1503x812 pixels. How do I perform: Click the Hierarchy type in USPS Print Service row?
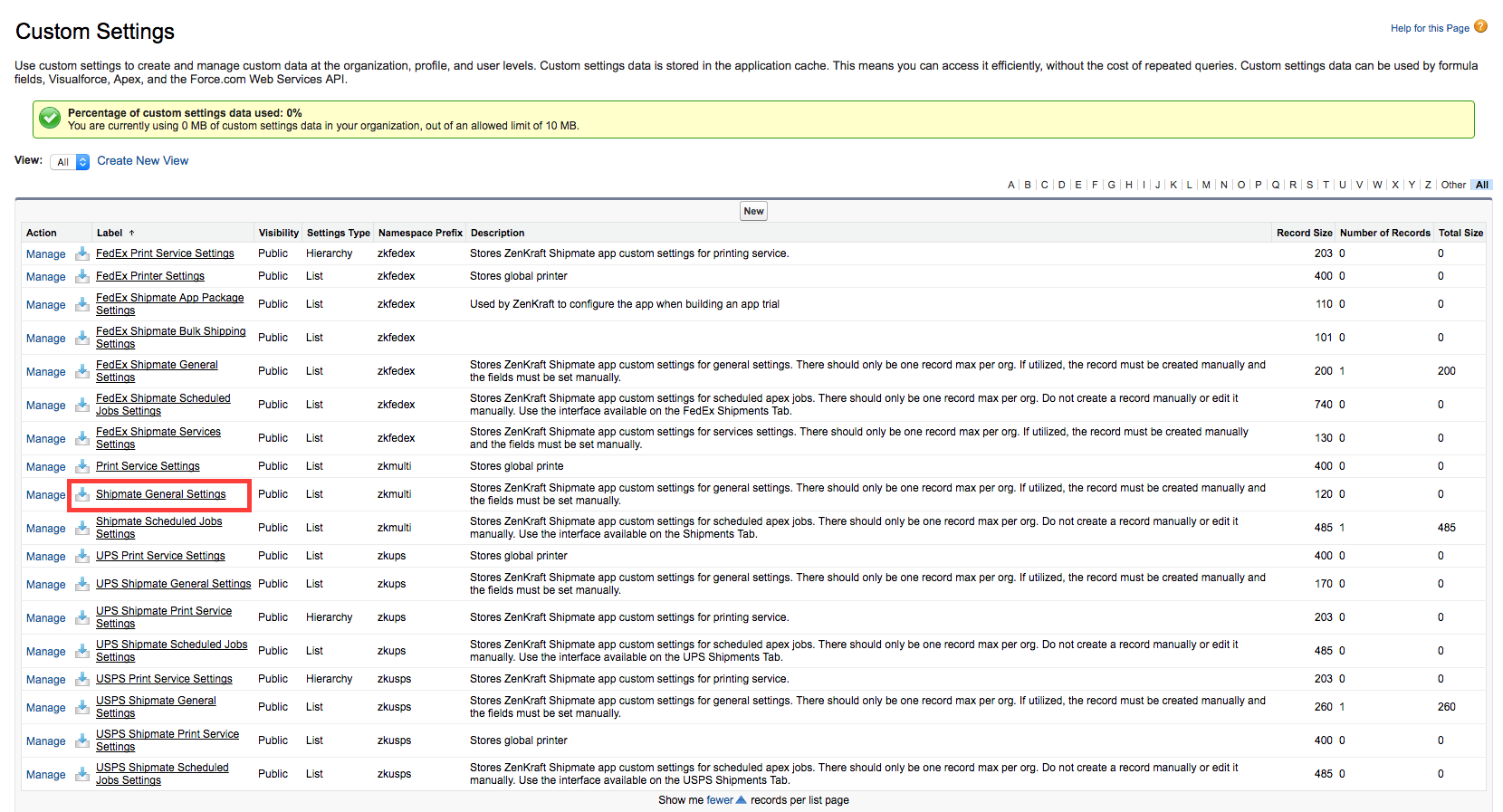pos(330,679)
